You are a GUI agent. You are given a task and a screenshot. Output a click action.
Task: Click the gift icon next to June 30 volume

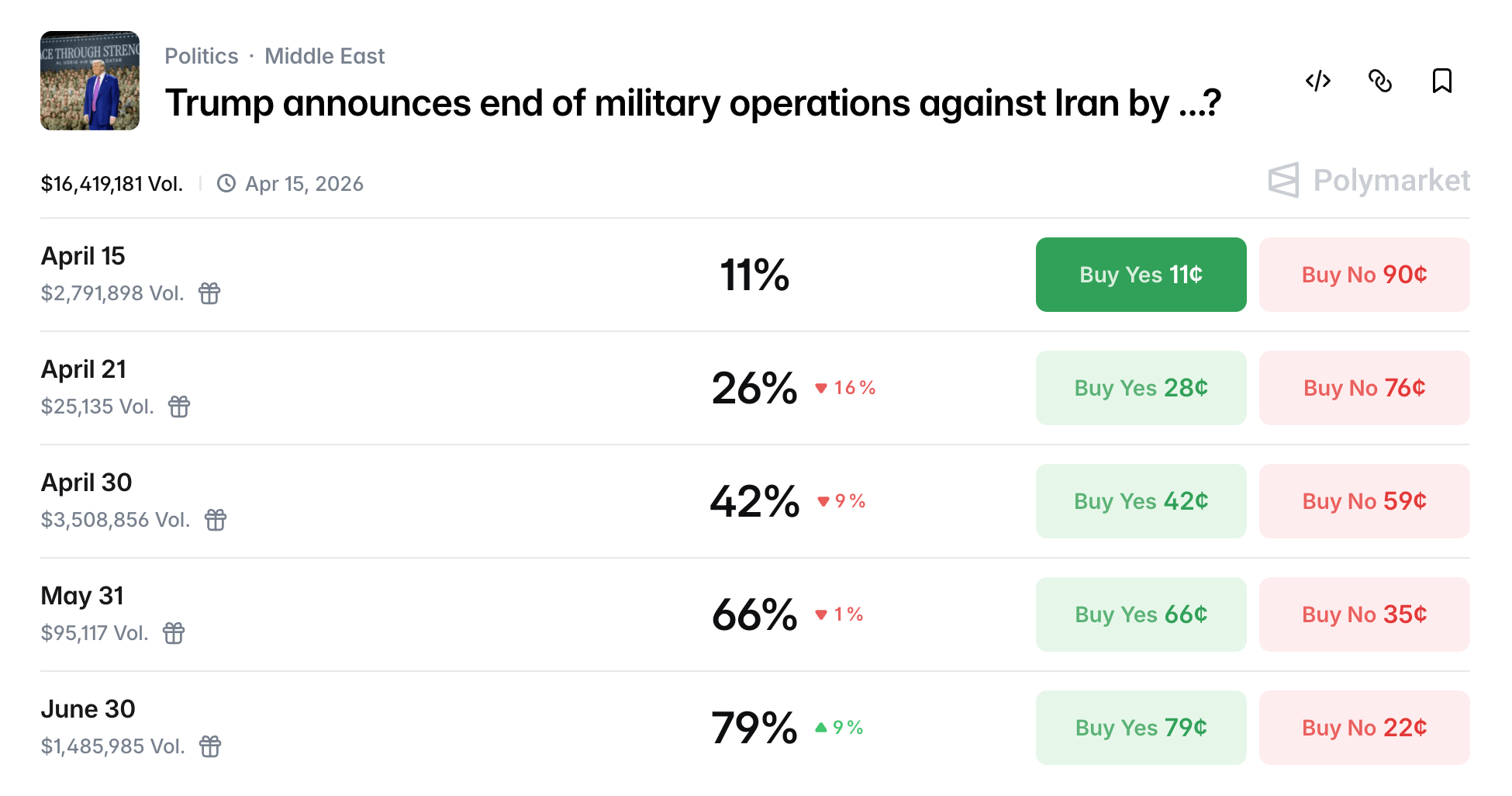coord(210,747)
